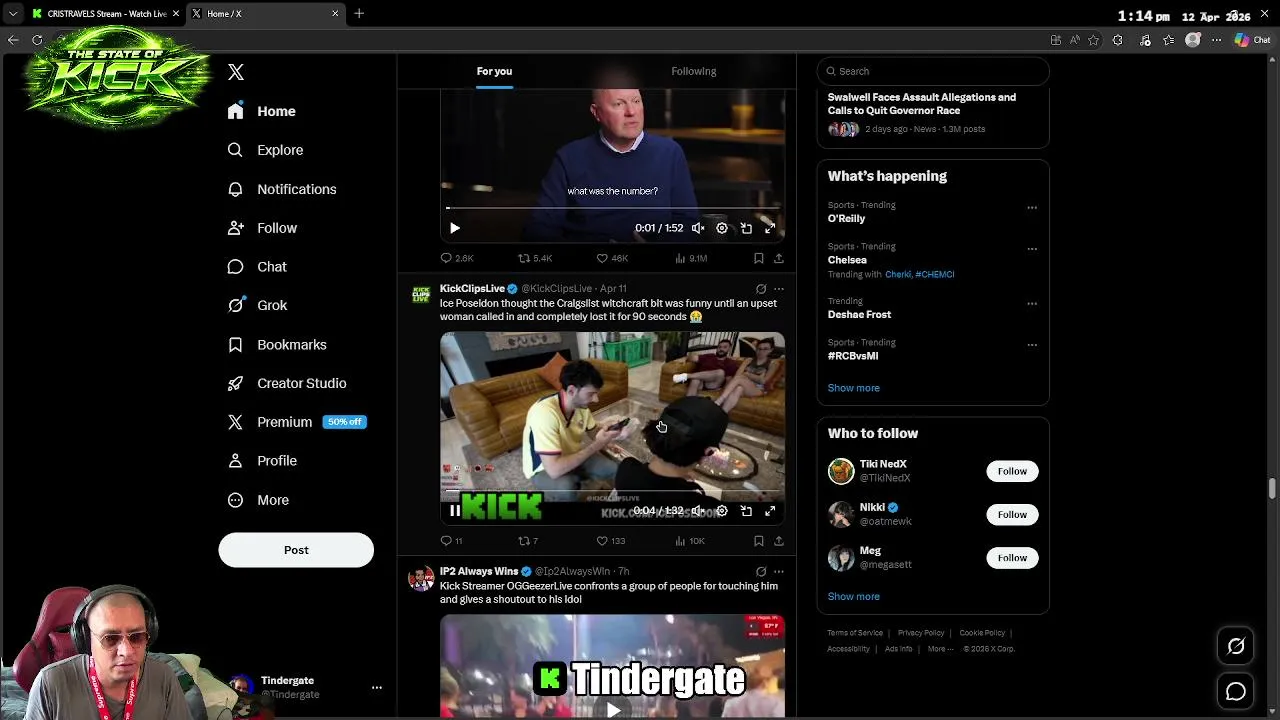Click the top video progress bar
Screen dimensions: 1280x720
tap(613, 208)
